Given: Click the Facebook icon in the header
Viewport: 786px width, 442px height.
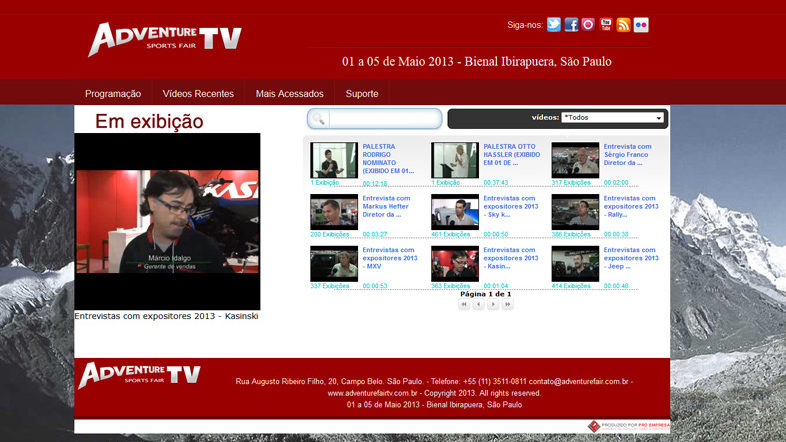Looking at the screenshot, I should click(x=571, y=25).
